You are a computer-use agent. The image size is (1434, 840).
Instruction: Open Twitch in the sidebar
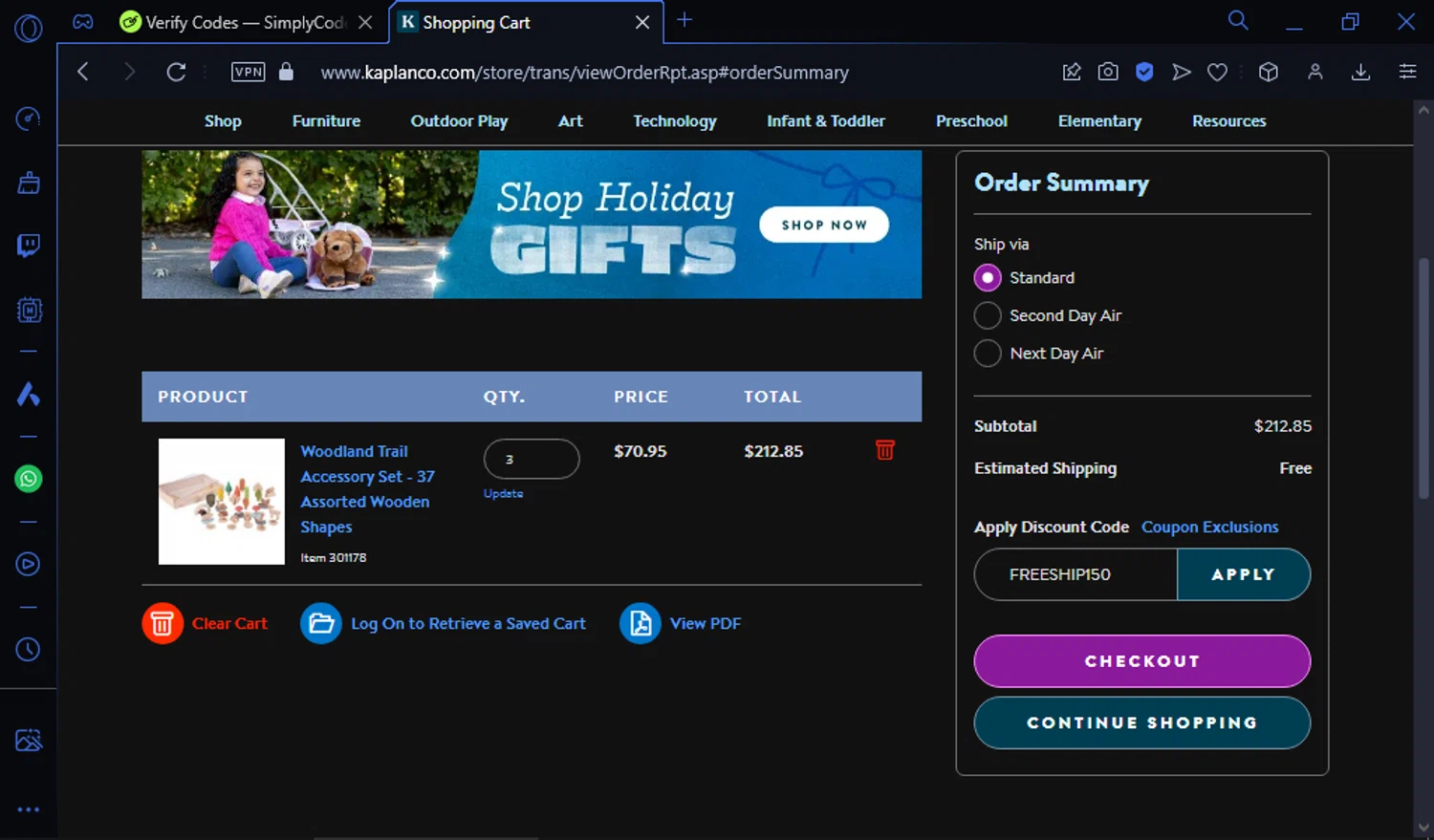[x=29, y=246]
